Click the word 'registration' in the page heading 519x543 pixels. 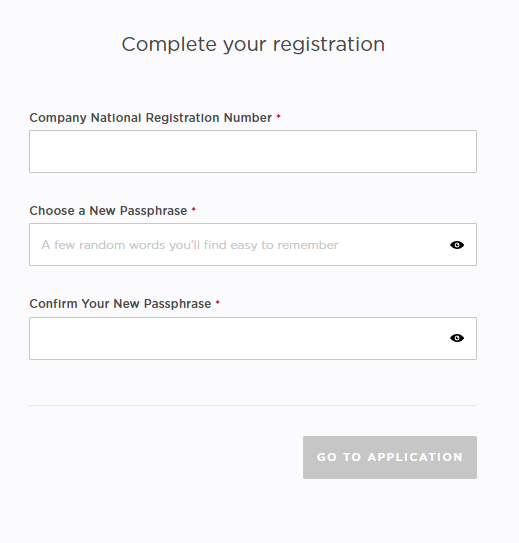coord(329,45)
